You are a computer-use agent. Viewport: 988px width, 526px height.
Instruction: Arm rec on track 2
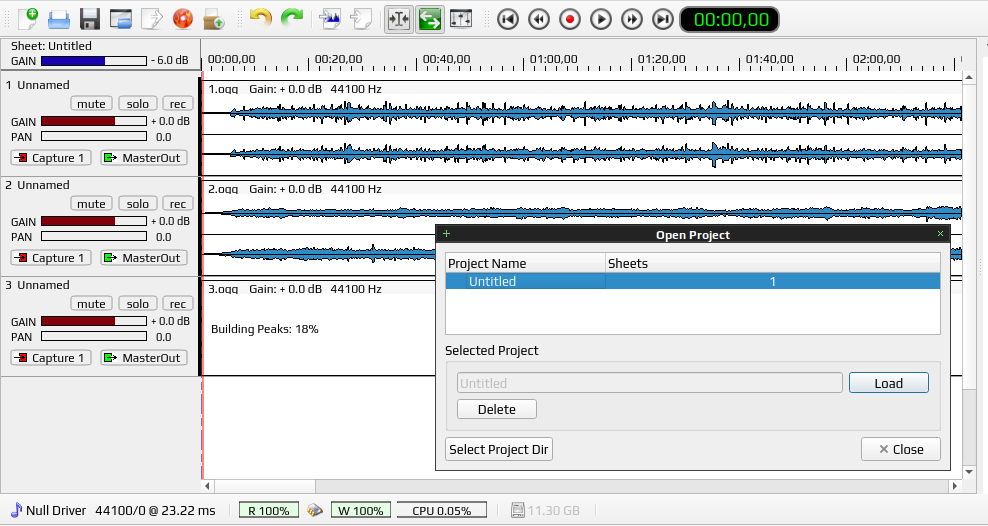178,203
